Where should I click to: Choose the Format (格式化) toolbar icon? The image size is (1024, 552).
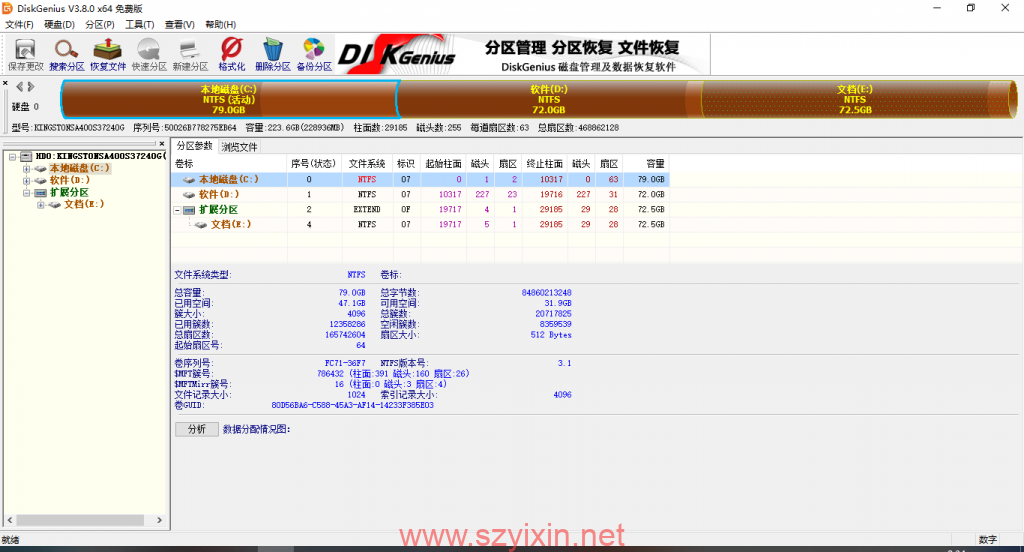click(x=231, y=54)
